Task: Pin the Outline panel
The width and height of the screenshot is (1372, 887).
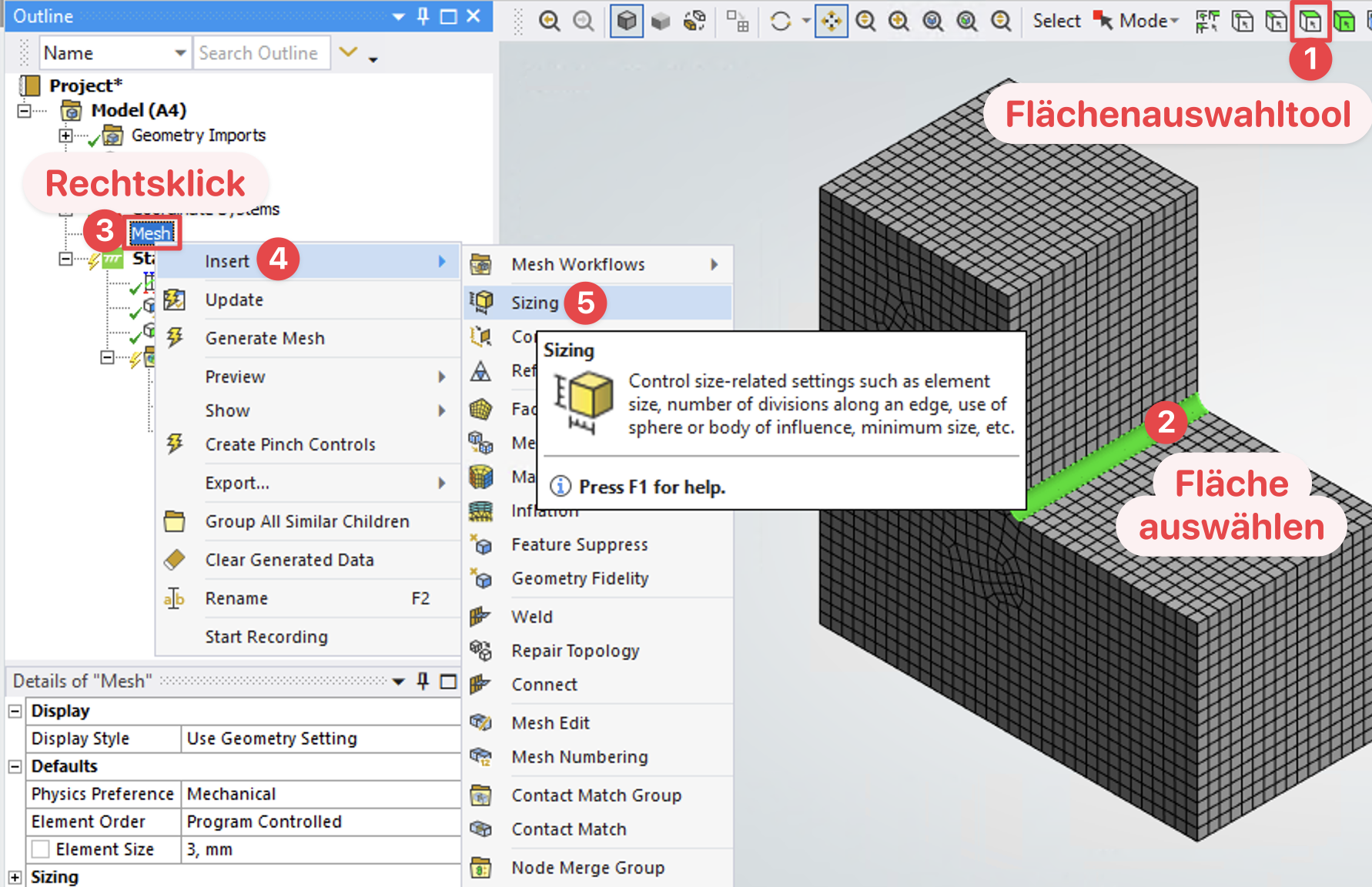Action: tap(423, 16)
